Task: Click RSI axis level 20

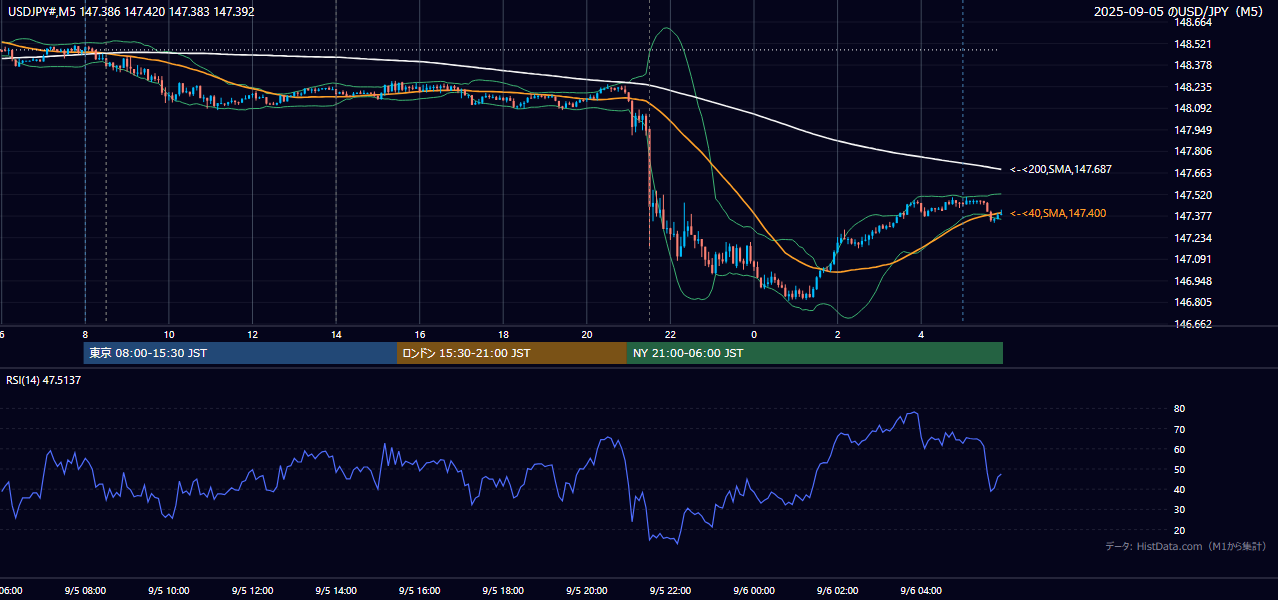Action: [1179, 530]
